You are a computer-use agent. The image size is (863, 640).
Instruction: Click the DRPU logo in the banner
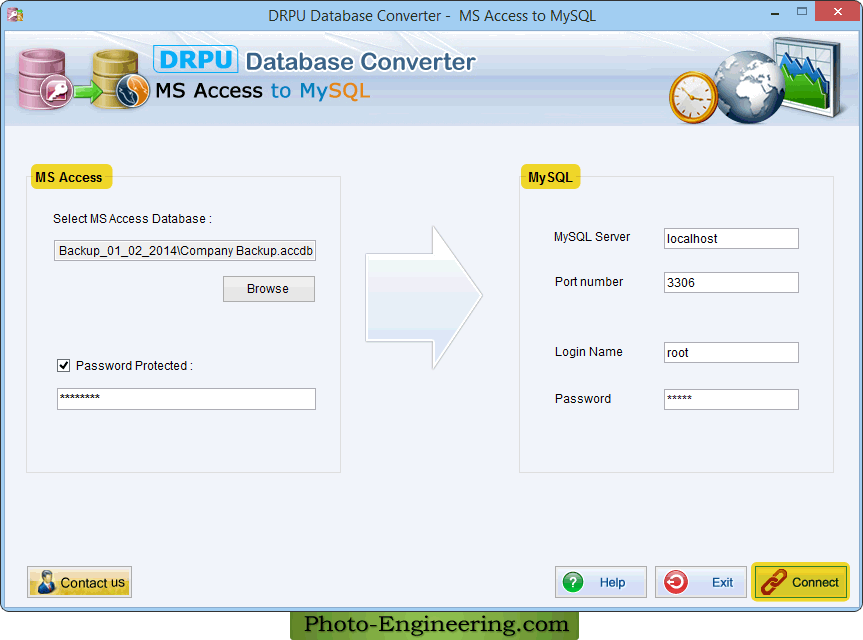(195, 59)
